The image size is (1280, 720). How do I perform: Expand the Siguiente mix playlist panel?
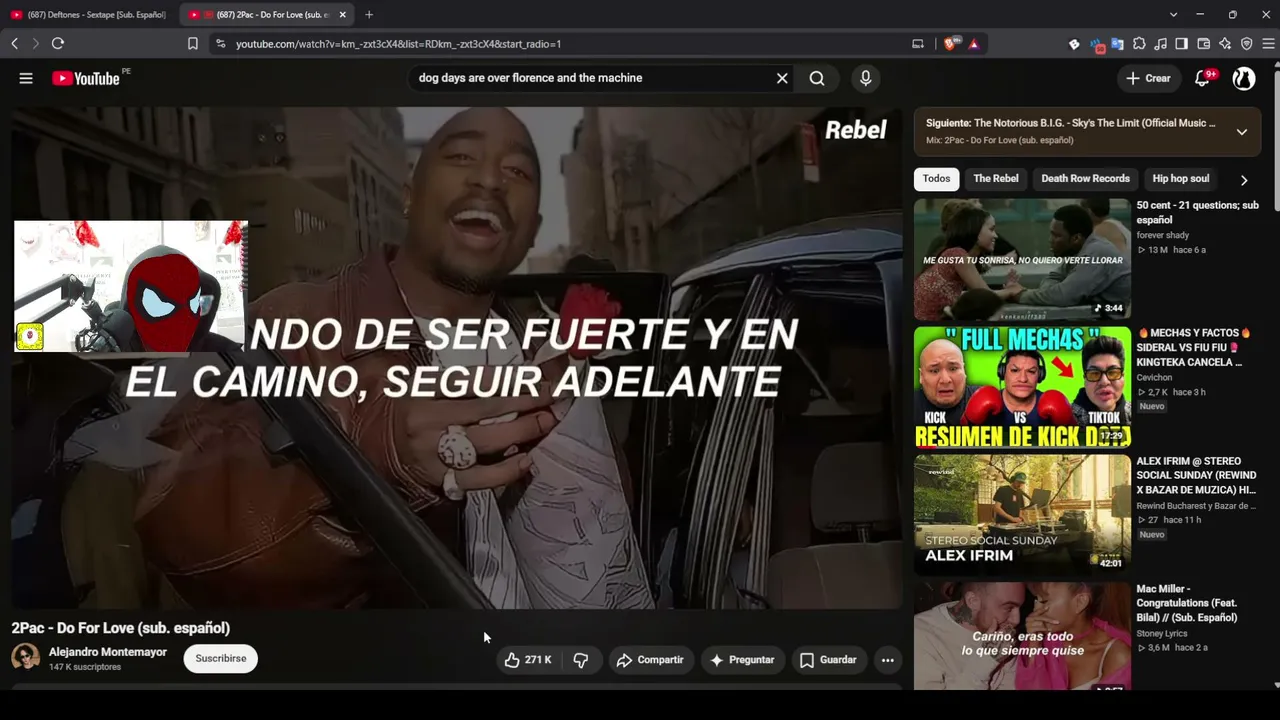(x=1241, y=131)
